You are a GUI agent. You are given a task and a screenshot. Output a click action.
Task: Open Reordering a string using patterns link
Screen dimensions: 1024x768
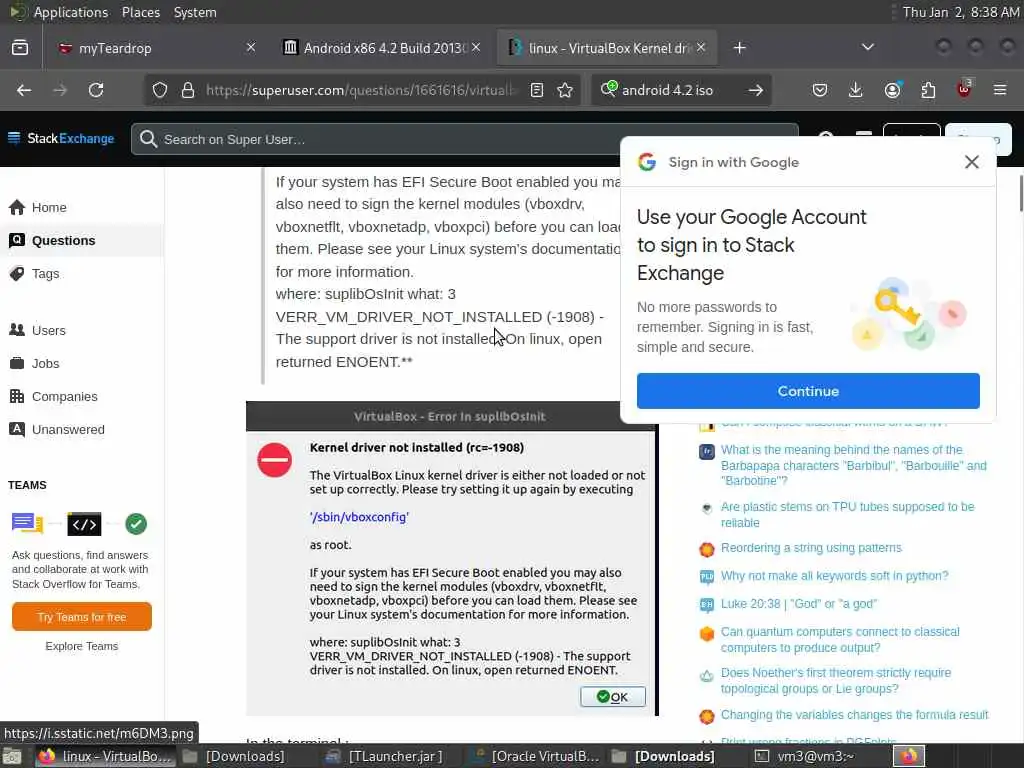pyautogui.click(x=810, y=548)
